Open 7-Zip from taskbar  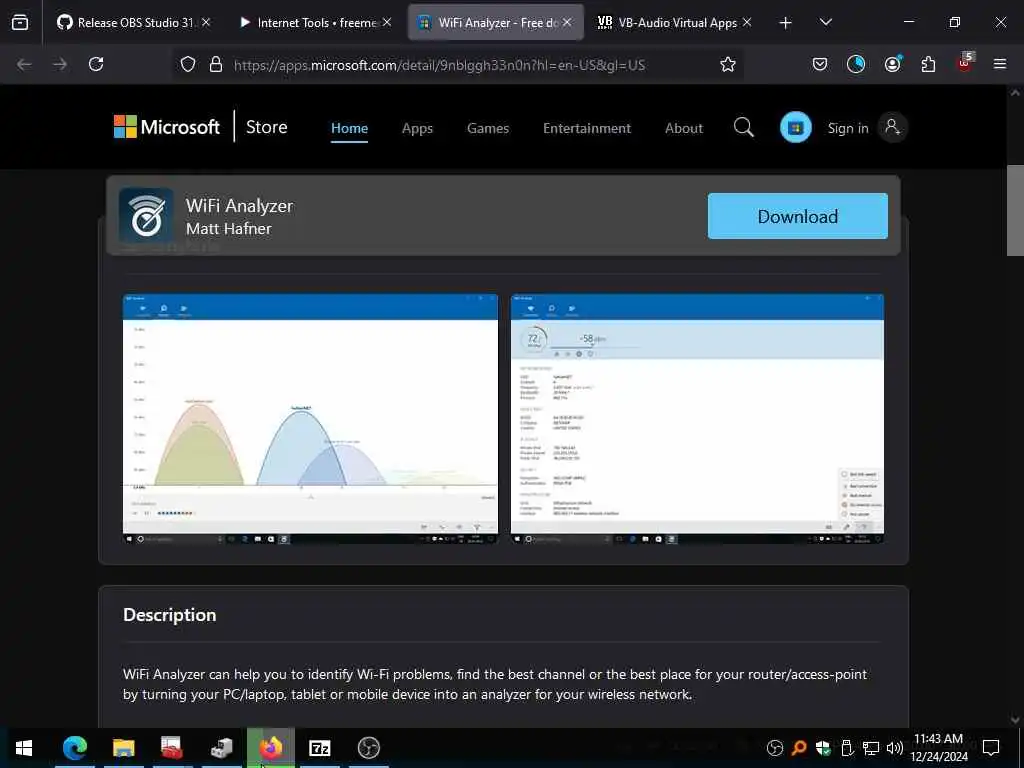319,748
